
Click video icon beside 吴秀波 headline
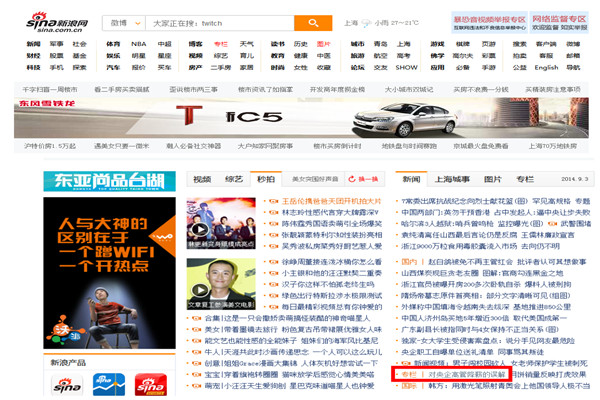274,246
